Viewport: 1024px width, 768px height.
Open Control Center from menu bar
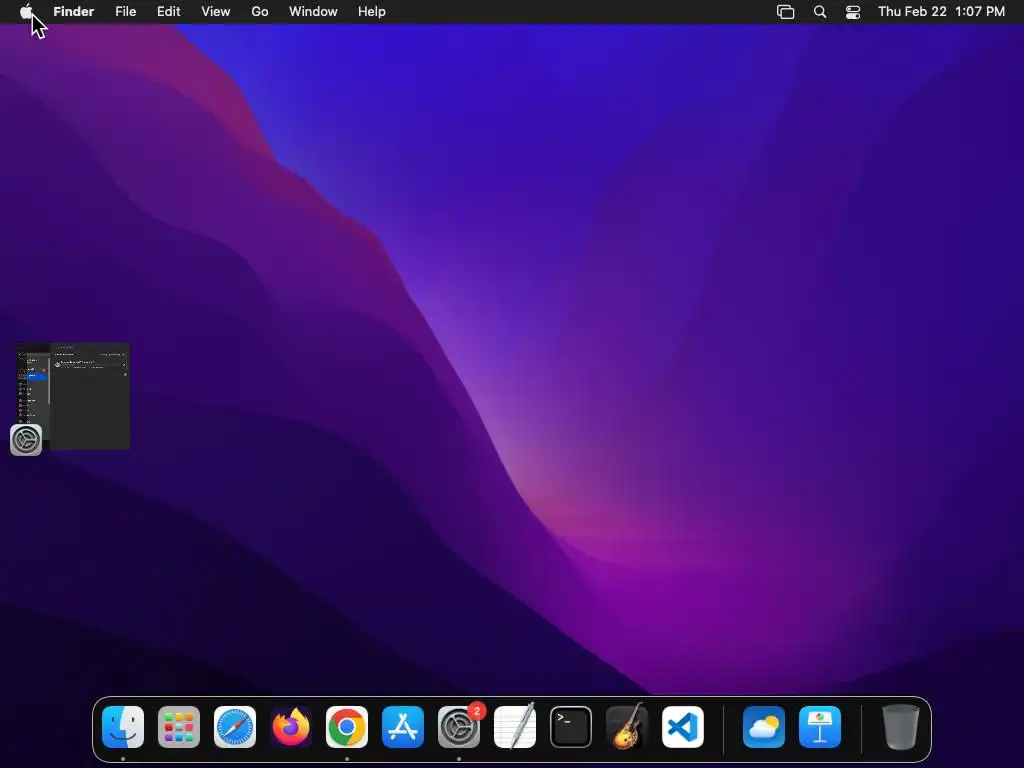pos(853,12)
